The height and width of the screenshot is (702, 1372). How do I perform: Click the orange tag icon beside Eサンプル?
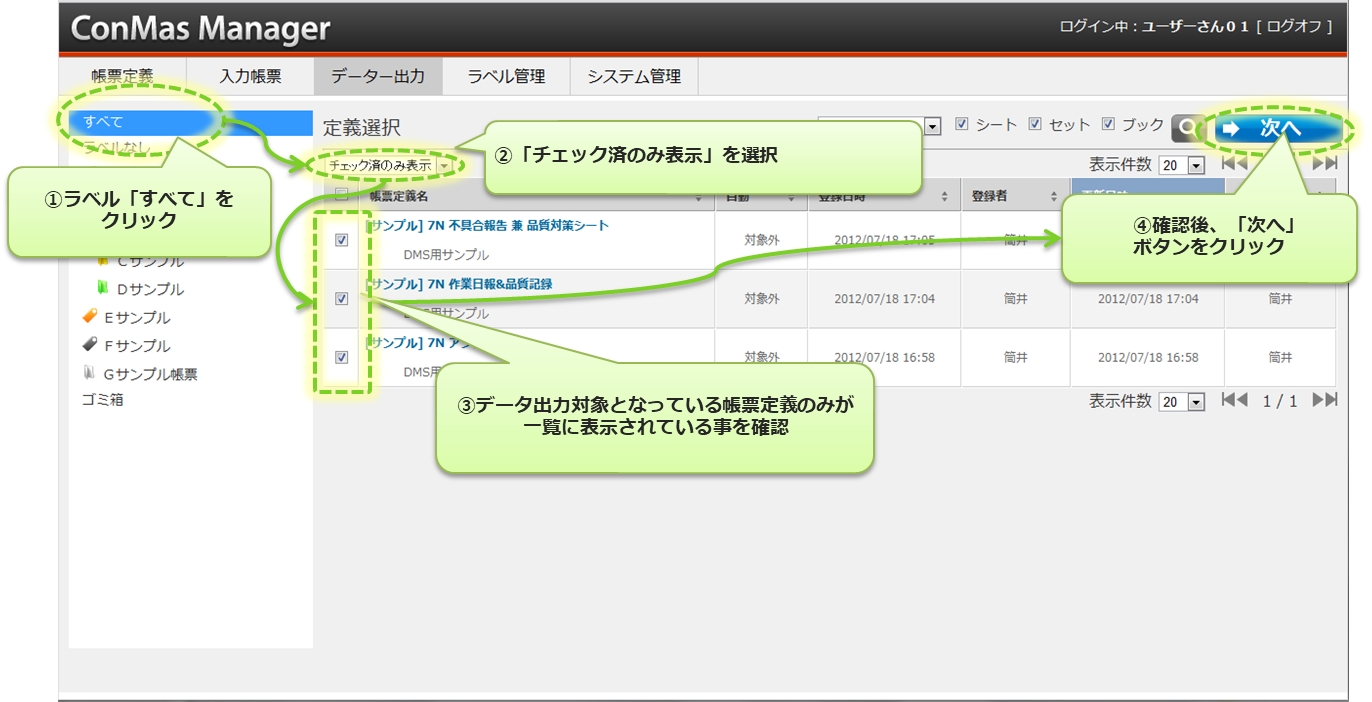(x=90, y=317)
